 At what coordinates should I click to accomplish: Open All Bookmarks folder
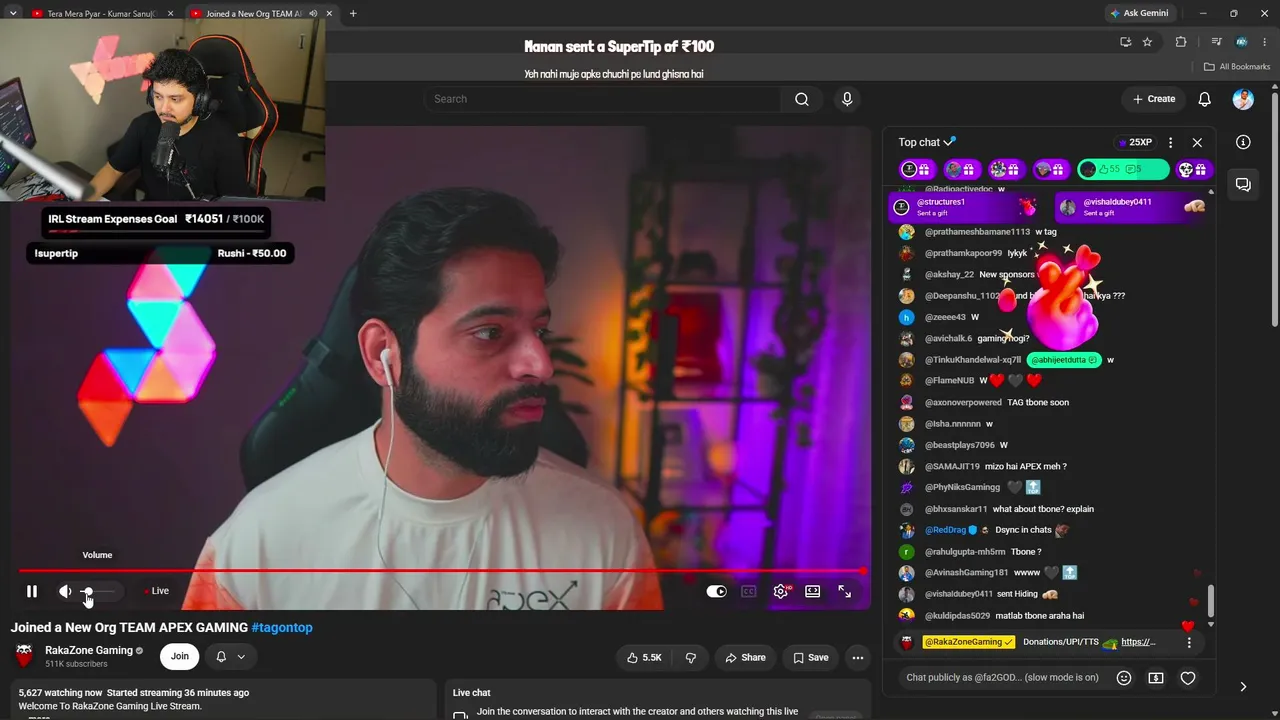coord(1237,67)
